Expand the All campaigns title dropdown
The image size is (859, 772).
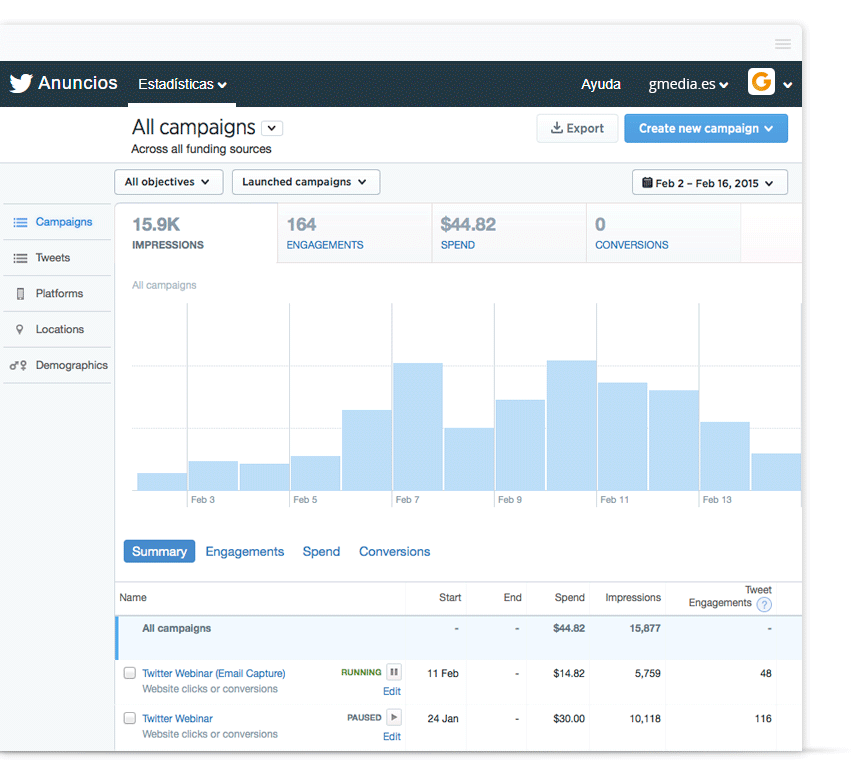click(x=272, y=128)
